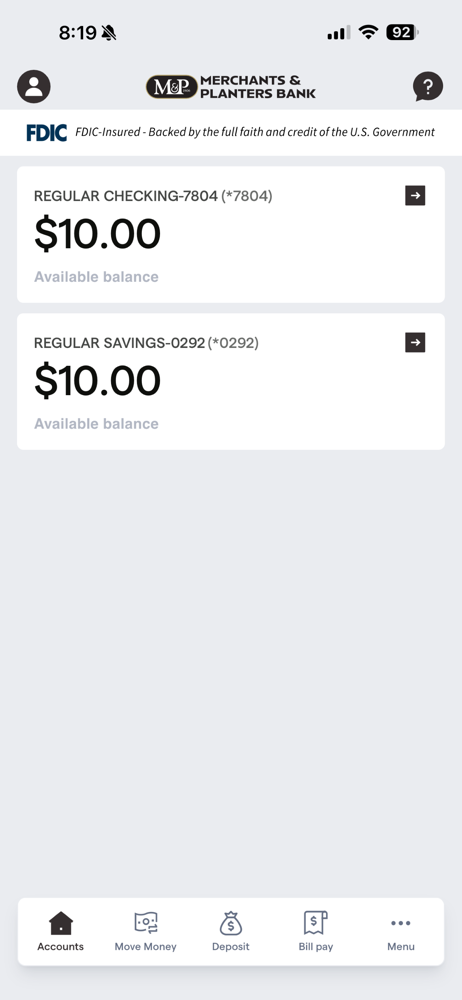462x1000 pixels.
Task: Open the Menu three-dots icon
Action: point(401,923)
